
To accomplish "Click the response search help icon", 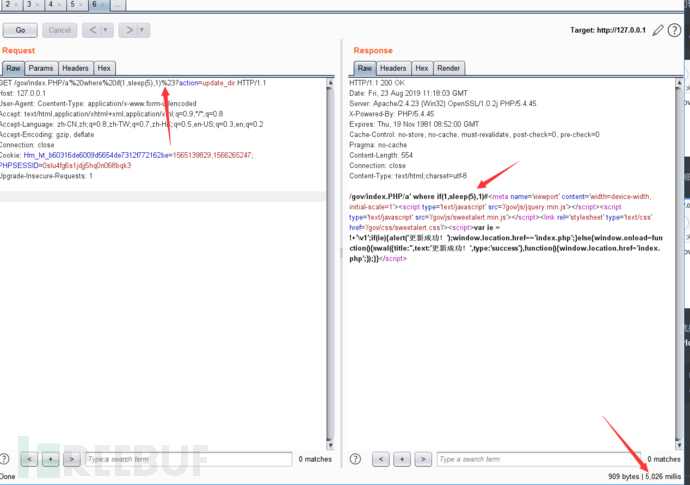I will (x=355, y=459).
